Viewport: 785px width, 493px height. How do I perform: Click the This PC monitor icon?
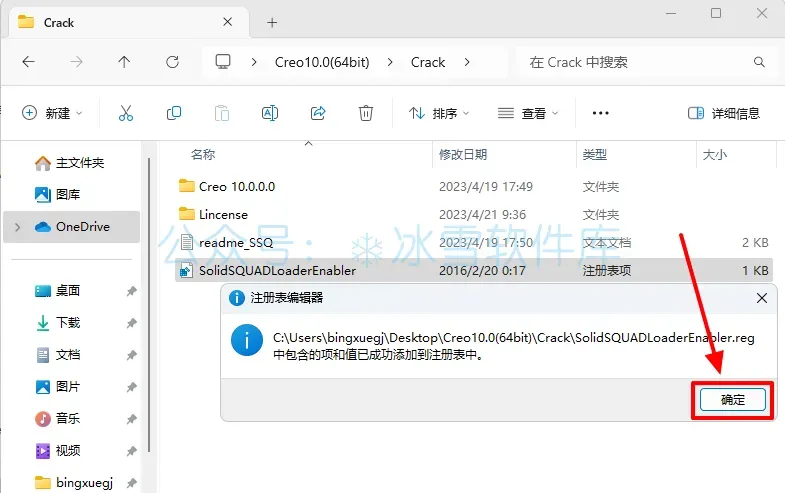click(x=223, y=62)
